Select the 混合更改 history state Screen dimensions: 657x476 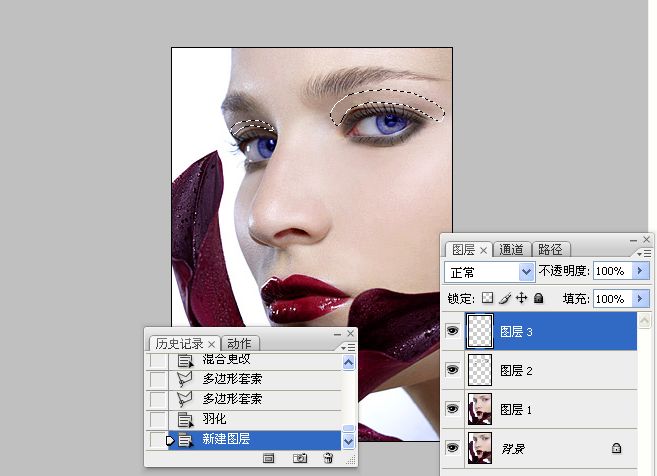pos(255,360)
